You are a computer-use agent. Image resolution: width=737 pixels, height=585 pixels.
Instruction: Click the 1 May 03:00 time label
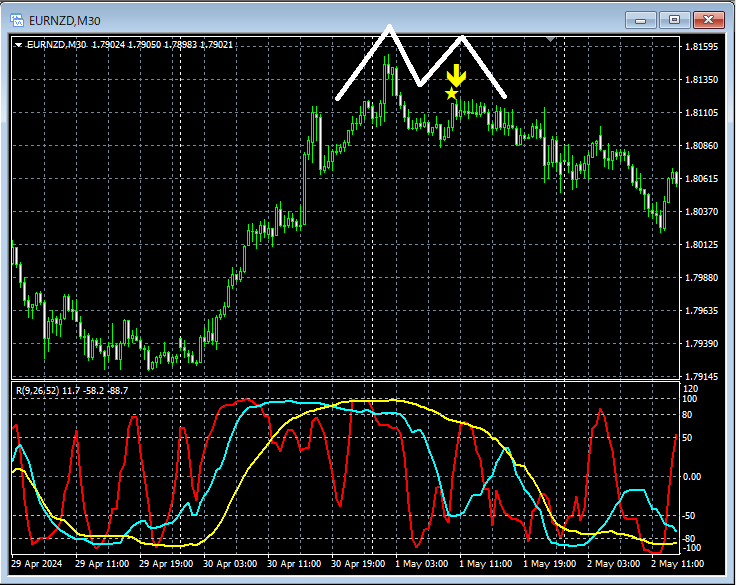click(422, 563)
